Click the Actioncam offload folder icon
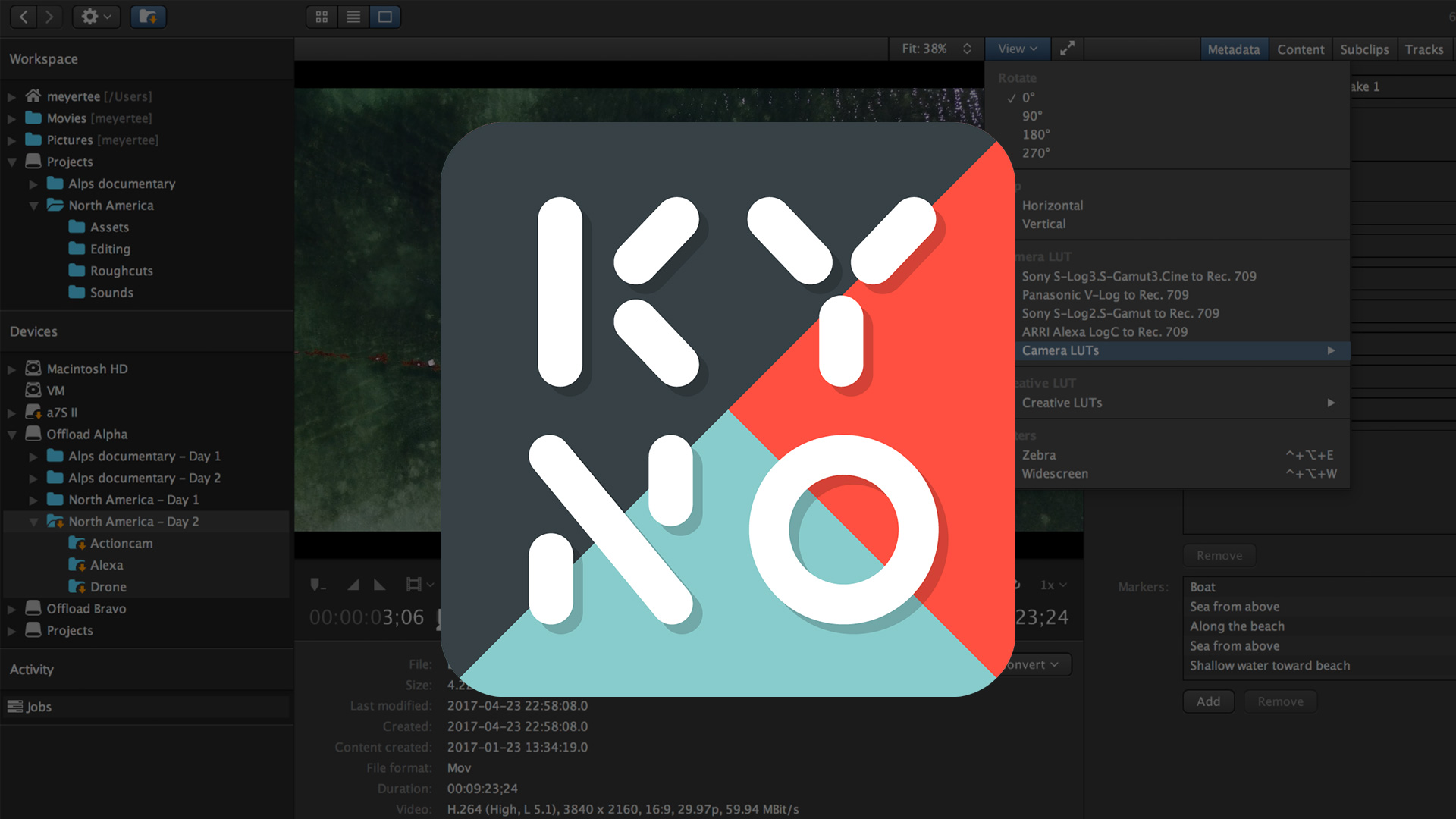The width and height of the screenshot is (1456, 819). pyautogui.click(x=77, y=544)
